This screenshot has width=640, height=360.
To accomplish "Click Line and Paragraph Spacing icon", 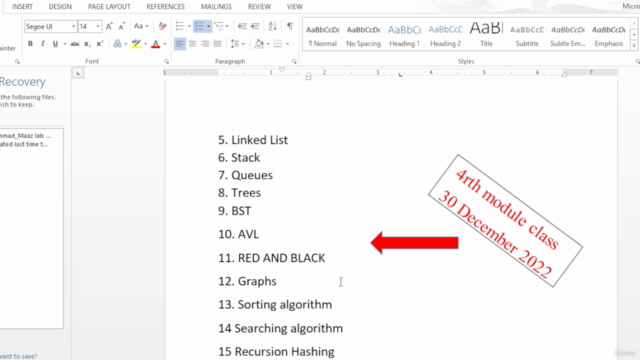I will (x=235, y=44).
